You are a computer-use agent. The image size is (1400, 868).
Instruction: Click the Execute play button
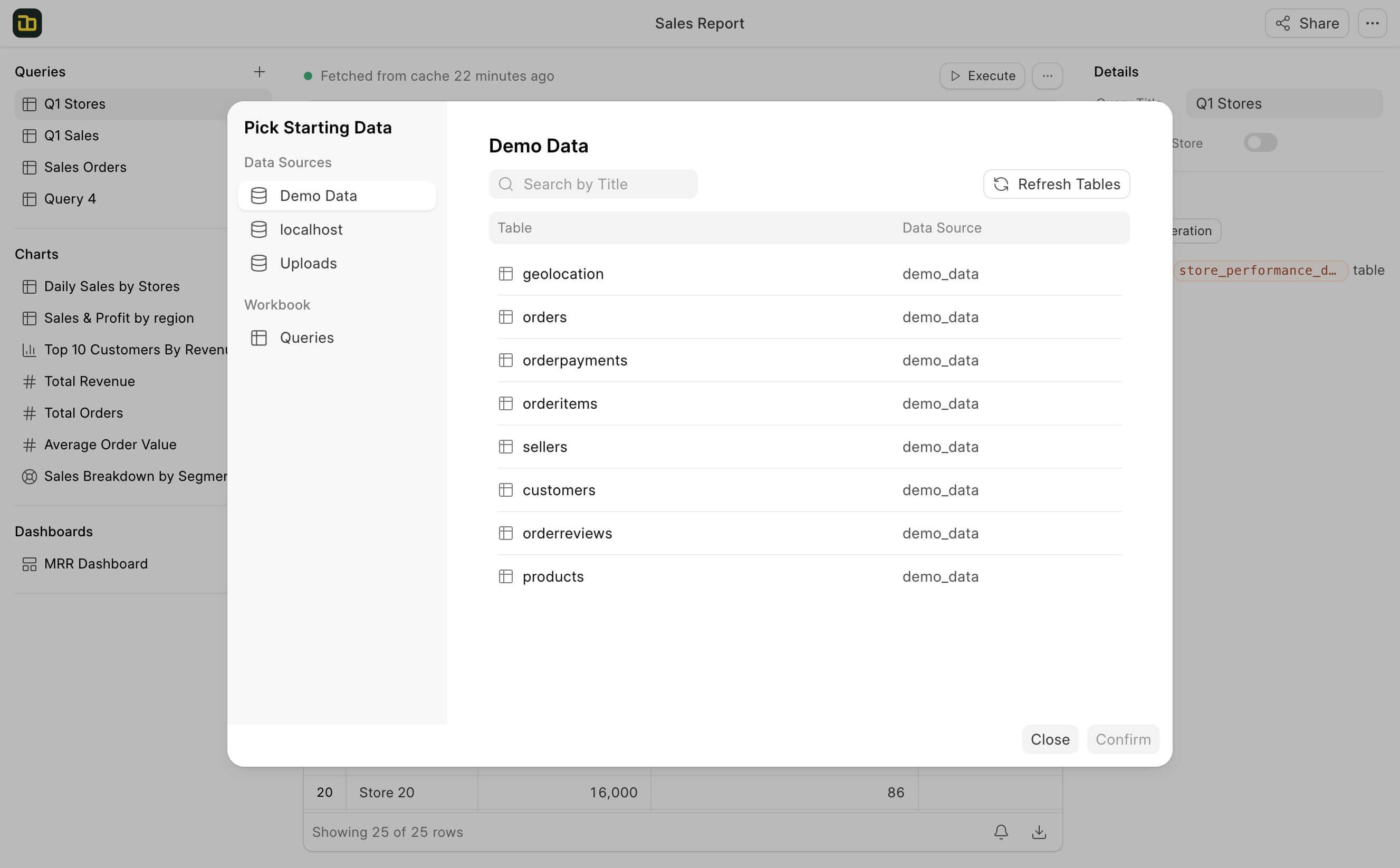[982, 76]
